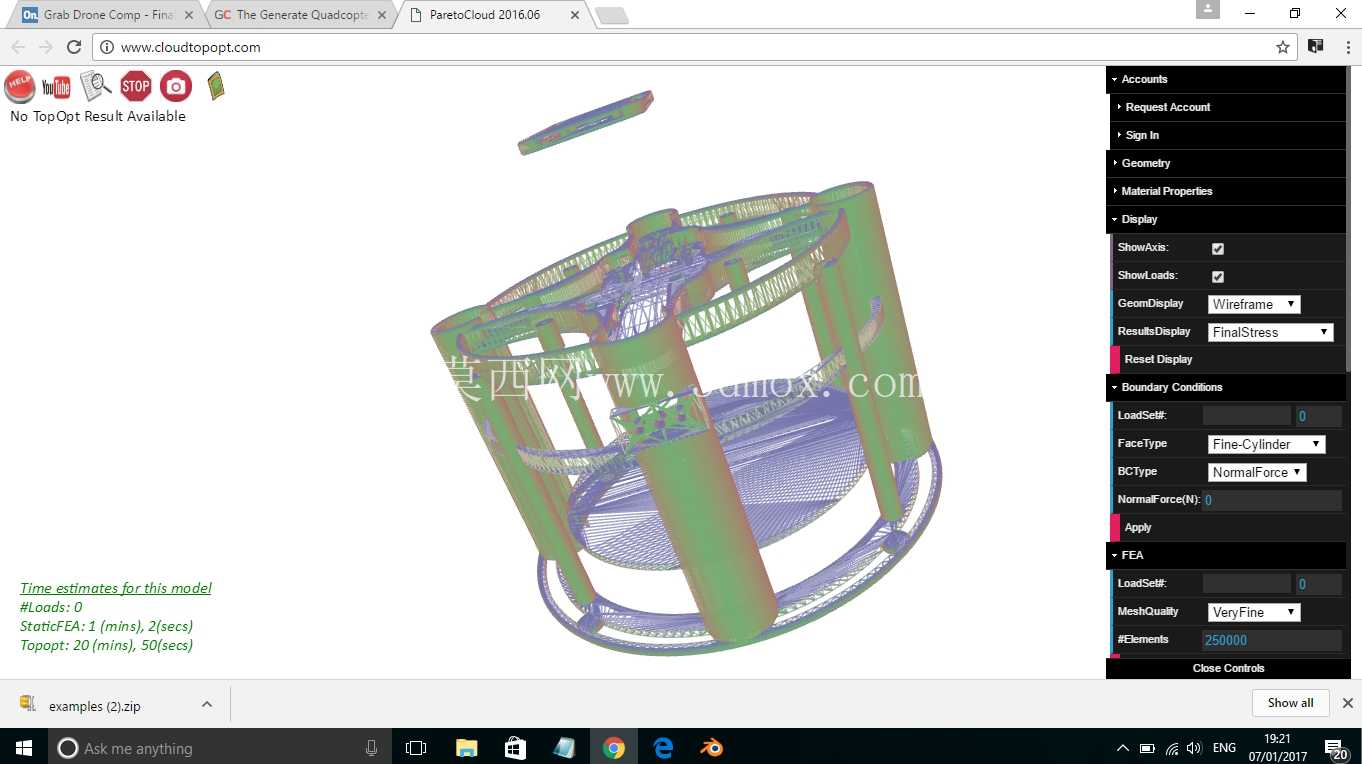Go forward using the browser forward arrow

45,47
